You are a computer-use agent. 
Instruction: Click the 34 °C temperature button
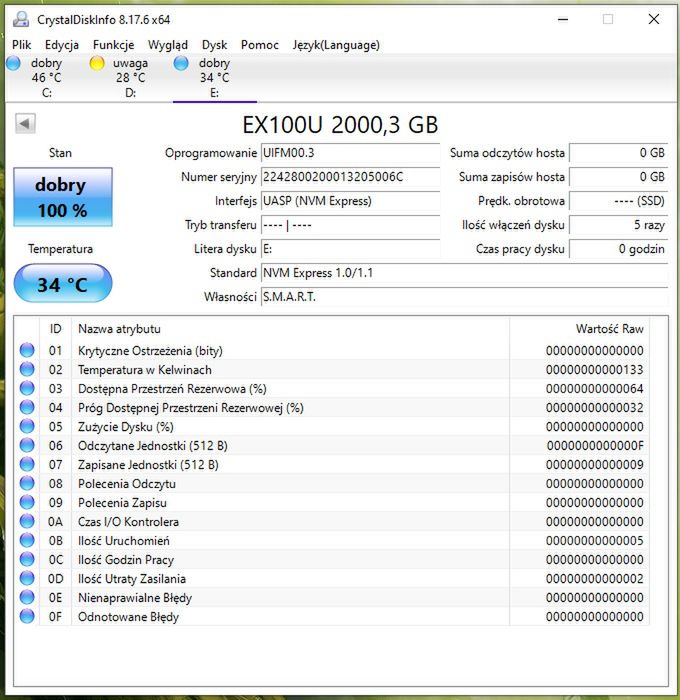click(x=63, y=283)
